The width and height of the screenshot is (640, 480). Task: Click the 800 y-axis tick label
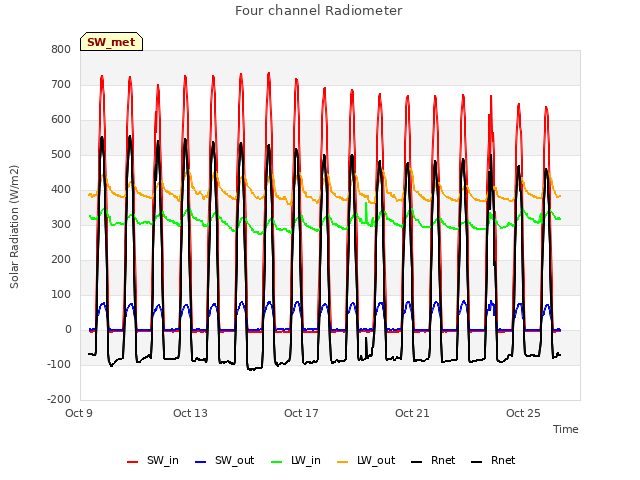(61, 49)
